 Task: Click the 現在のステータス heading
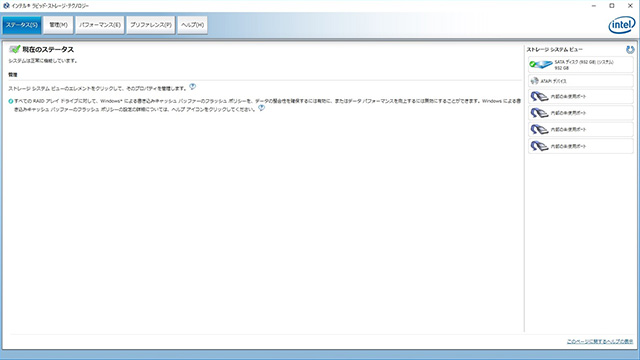coord(48,49)
